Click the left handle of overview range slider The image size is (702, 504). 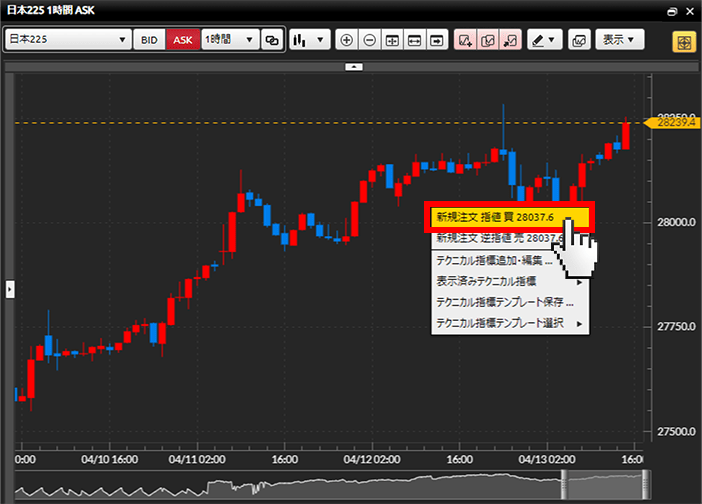click(x=564, y=484)
